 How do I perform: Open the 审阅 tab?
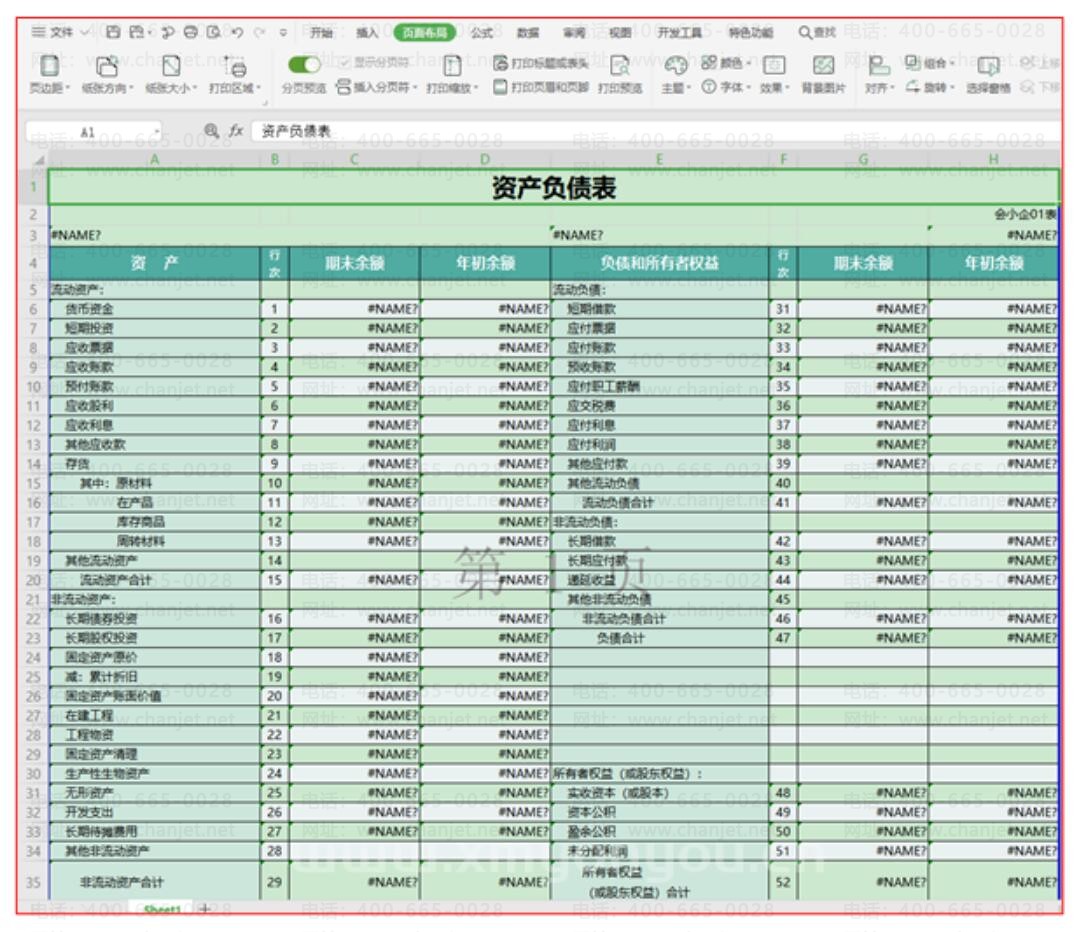573,32
